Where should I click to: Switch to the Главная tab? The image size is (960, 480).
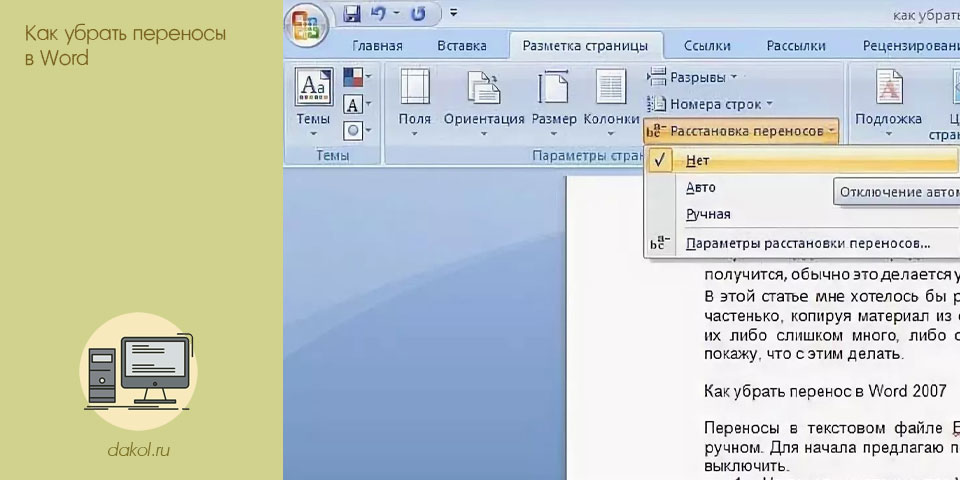(377, 46)
